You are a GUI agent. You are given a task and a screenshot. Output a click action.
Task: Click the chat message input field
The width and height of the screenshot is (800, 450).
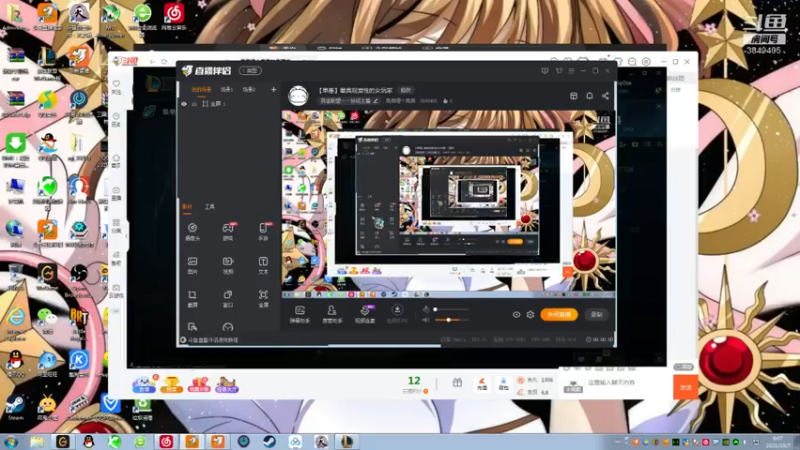pyautogui.click(x=628, y=382)
